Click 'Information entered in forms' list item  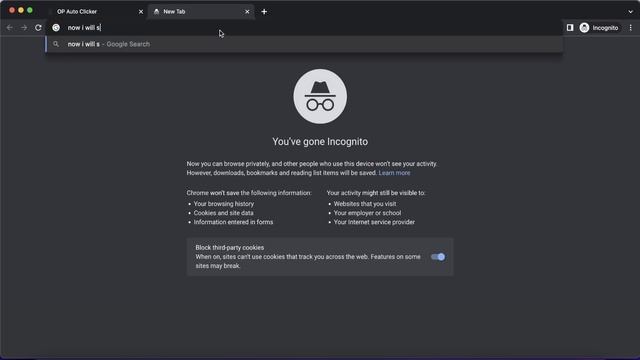point(233,222)
